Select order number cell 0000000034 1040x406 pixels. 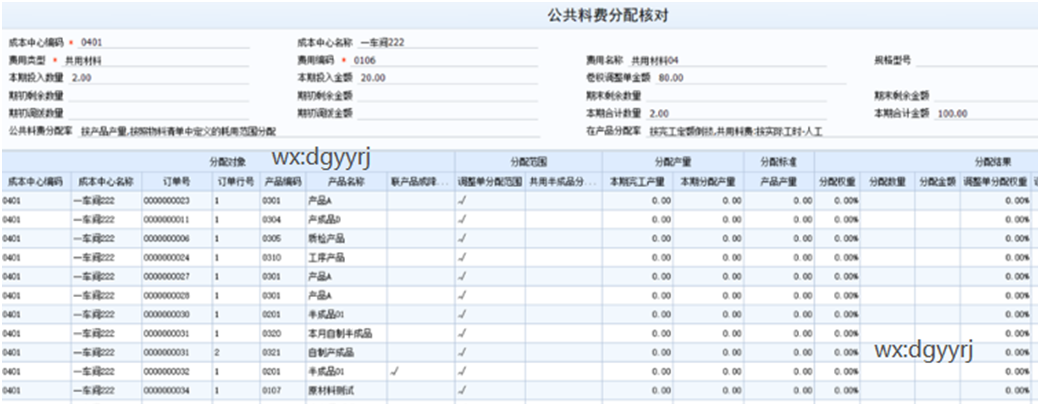(176, 391)
